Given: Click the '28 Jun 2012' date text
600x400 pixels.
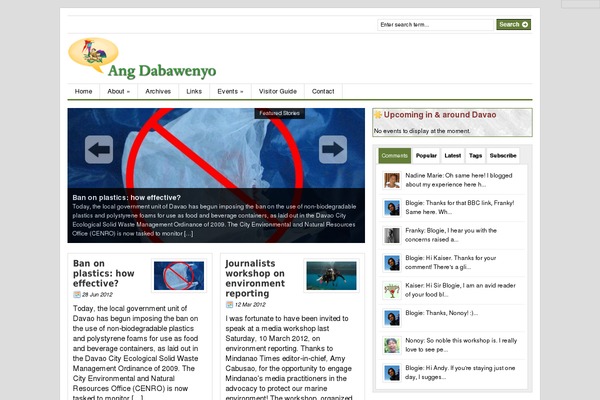Looking at the screenshot, I should click(x=97, y=295).
